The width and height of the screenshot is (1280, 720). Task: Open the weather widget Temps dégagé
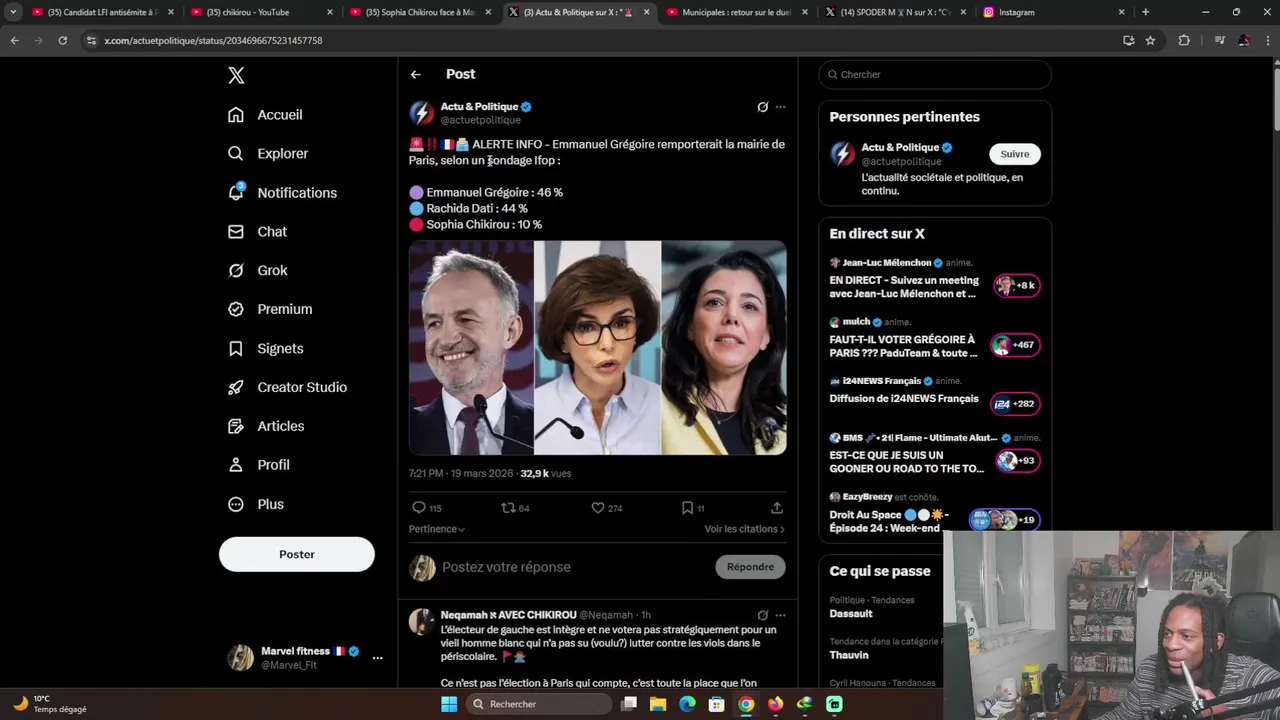pos(50,704)
